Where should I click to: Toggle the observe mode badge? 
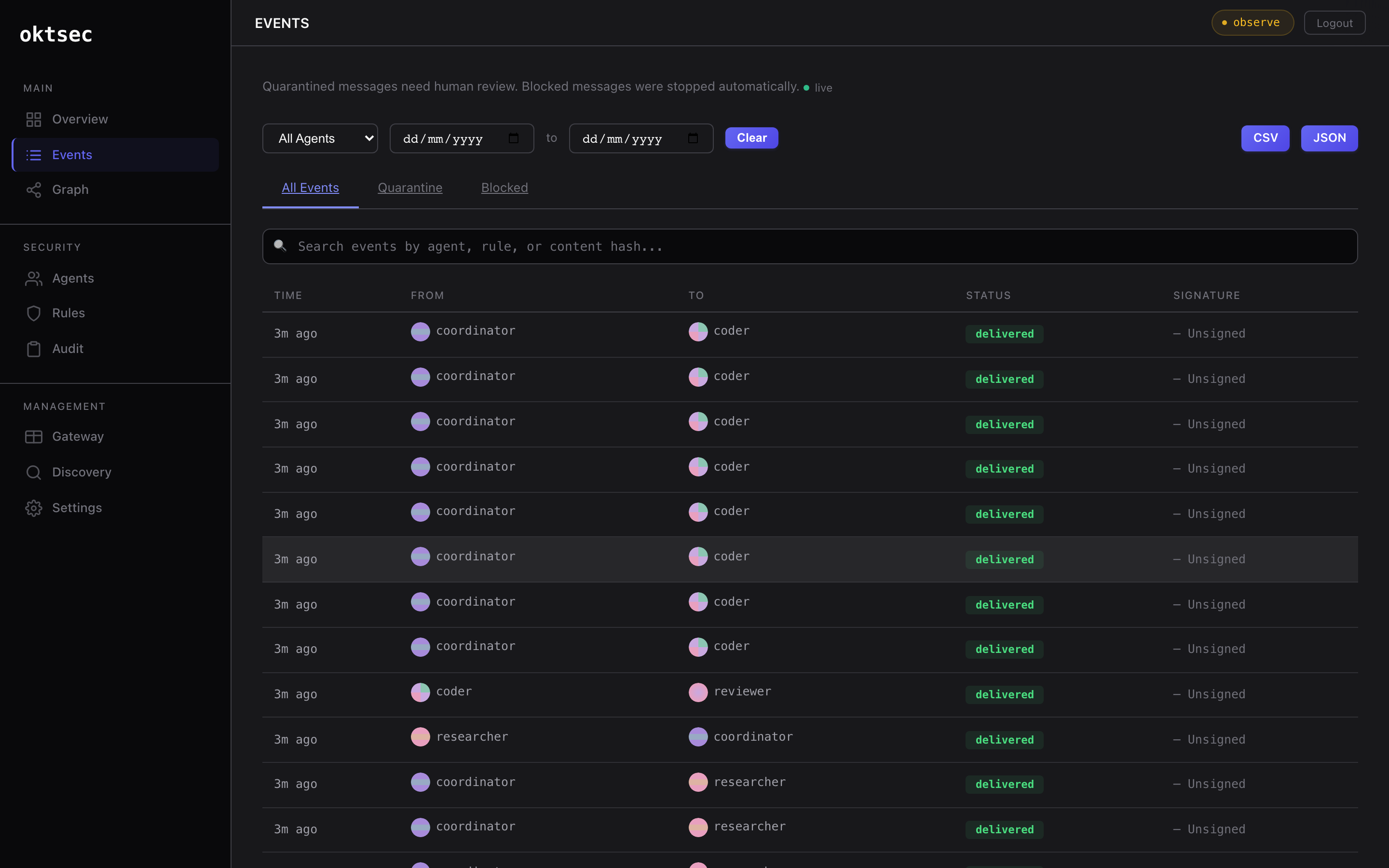click(x=1252, y=22)
